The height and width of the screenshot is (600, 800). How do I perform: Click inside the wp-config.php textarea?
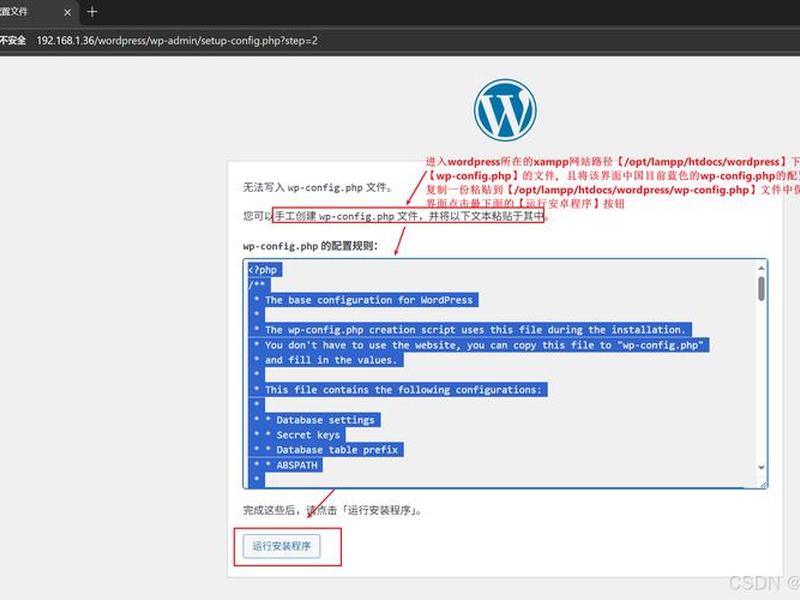tap(505, 373)
